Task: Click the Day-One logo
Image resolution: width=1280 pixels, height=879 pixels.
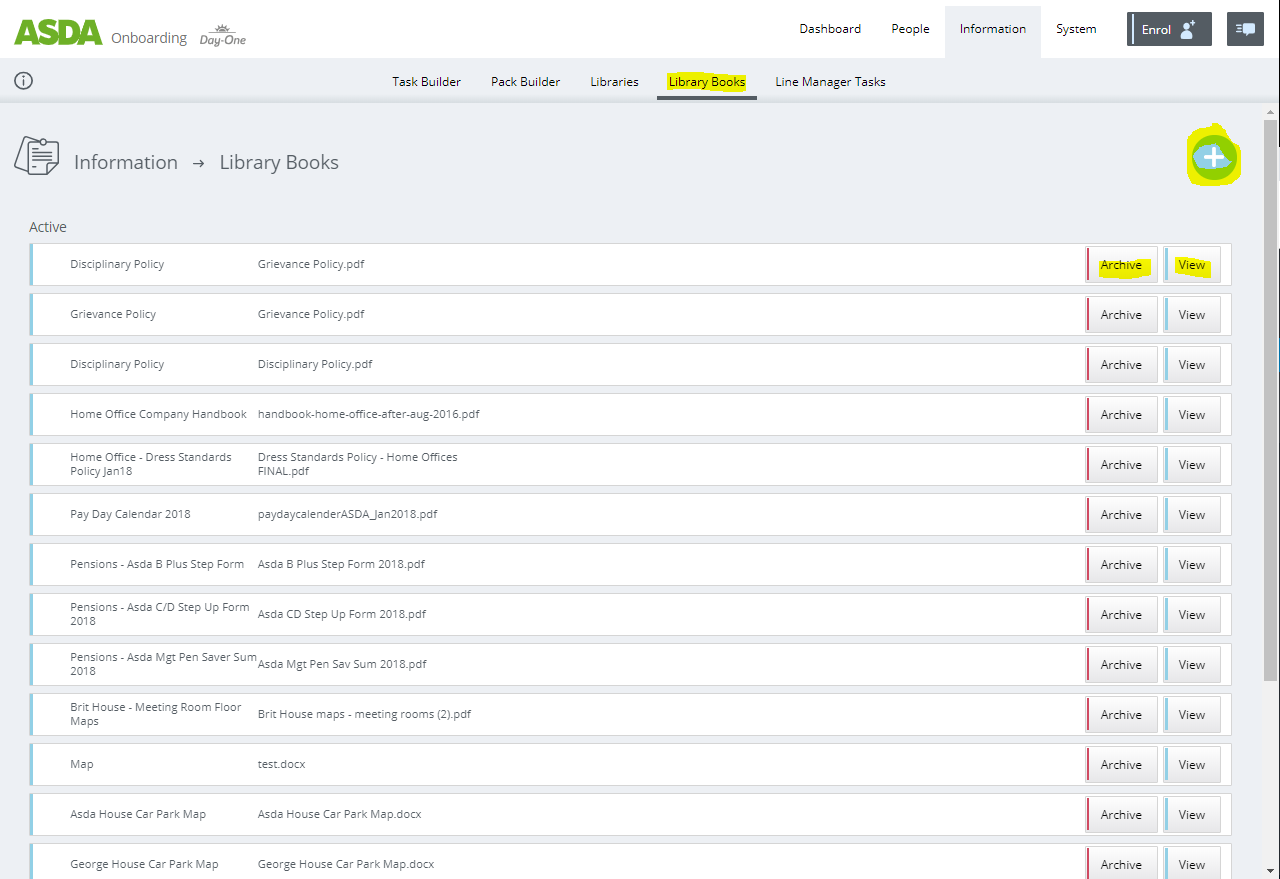Action: pyautogui.click(x=222, y=36)
